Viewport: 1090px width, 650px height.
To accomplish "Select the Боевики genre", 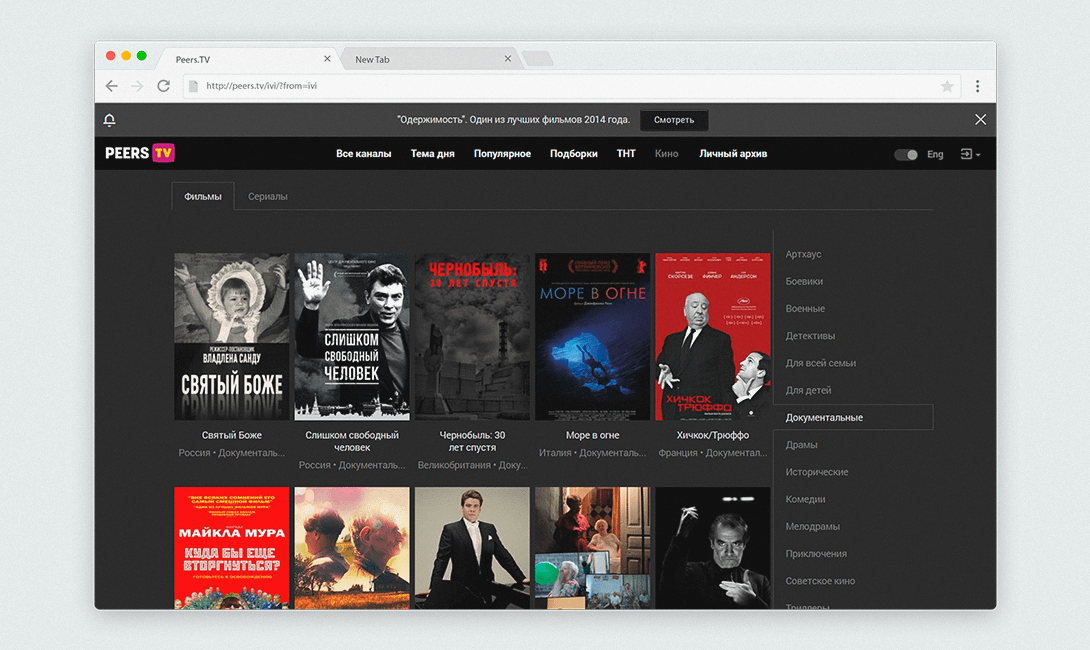I will [804, 281].
